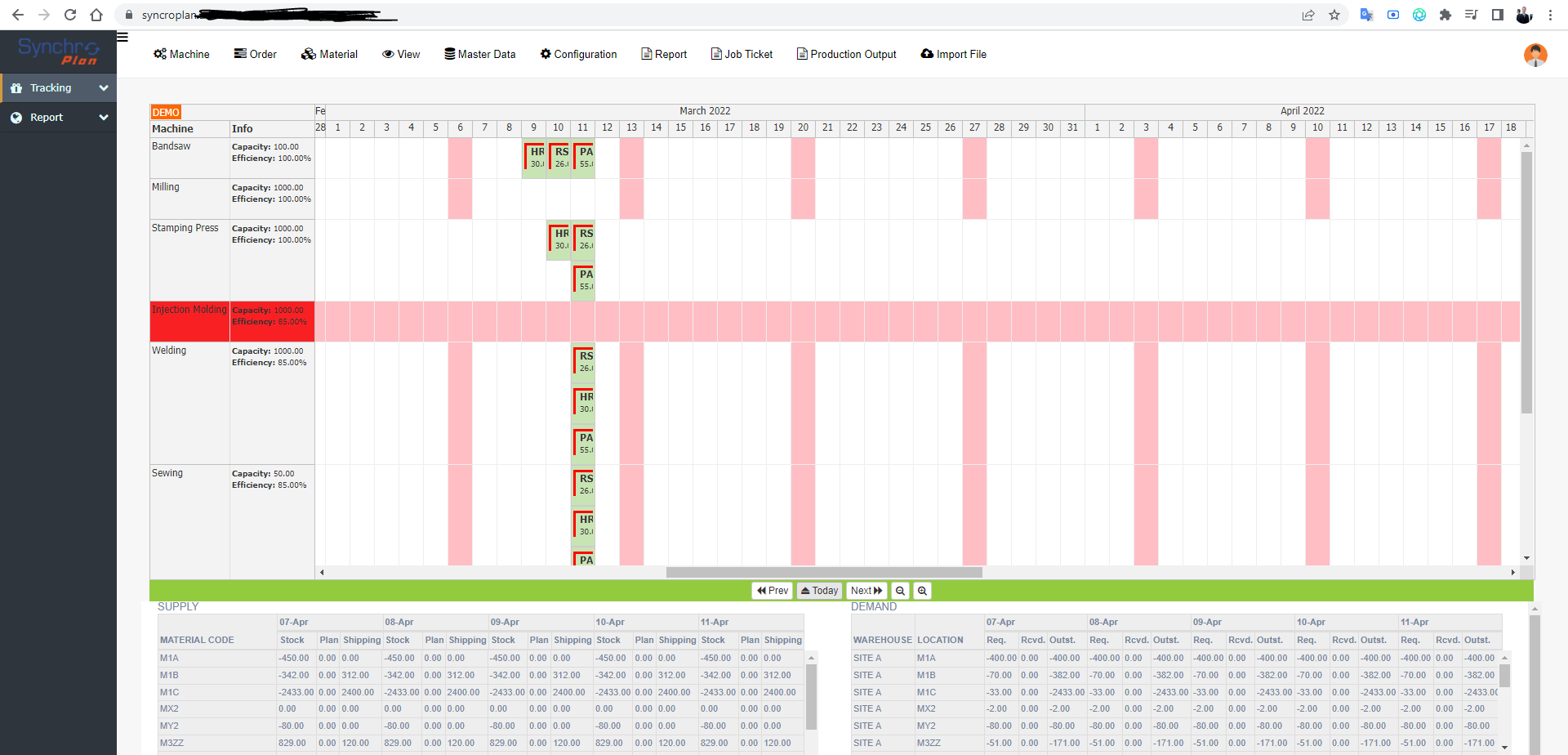Screen dimensions: 1568x755
Task: Click the Today button
Action: (819, 590)
